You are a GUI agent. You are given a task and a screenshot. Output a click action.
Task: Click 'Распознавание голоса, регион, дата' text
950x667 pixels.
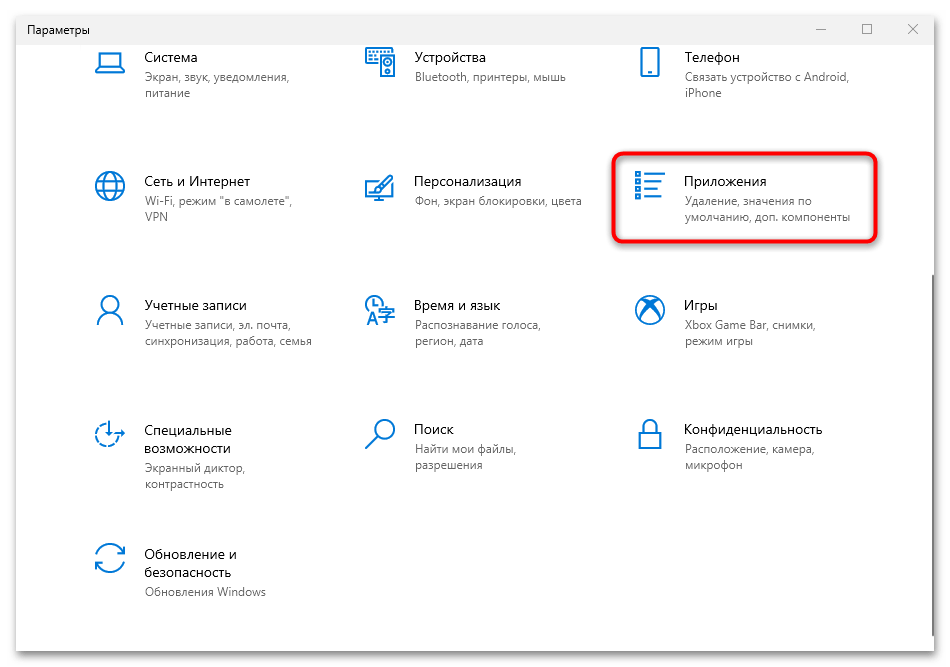click(477, 333)
